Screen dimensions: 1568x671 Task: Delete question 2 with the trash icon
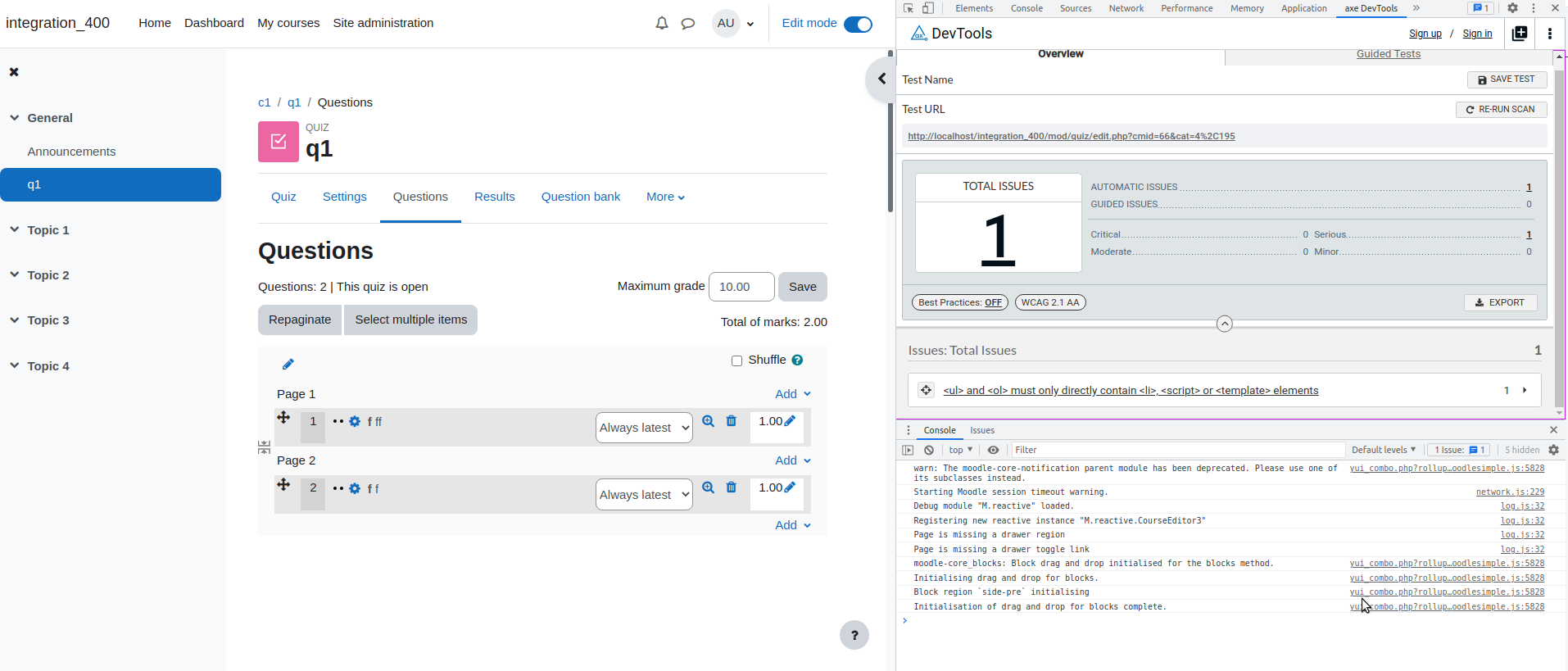(x=732, y=487)
